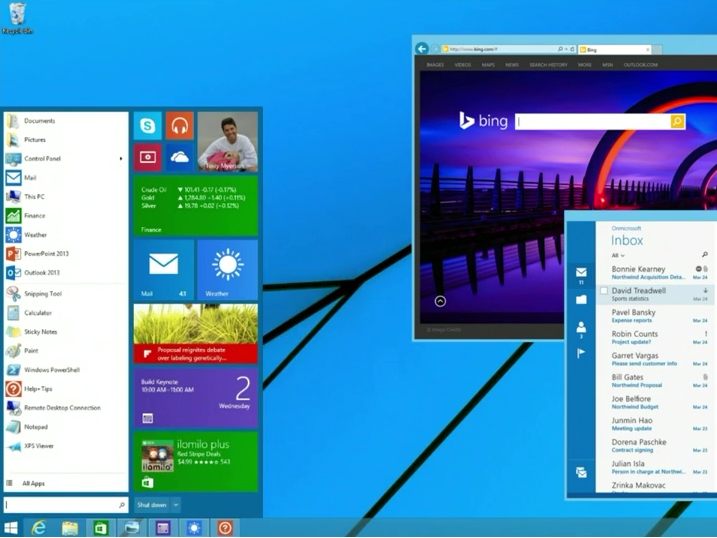Open the people icon in Mail sidebar
The image size is (717, 538).
(581, 329)
